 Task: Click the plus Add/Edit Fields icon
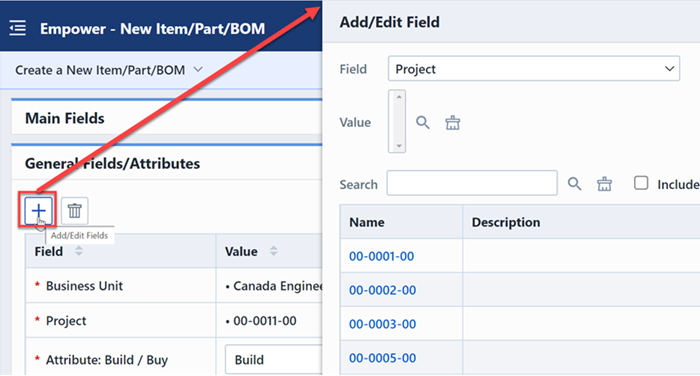pos(38,210)
